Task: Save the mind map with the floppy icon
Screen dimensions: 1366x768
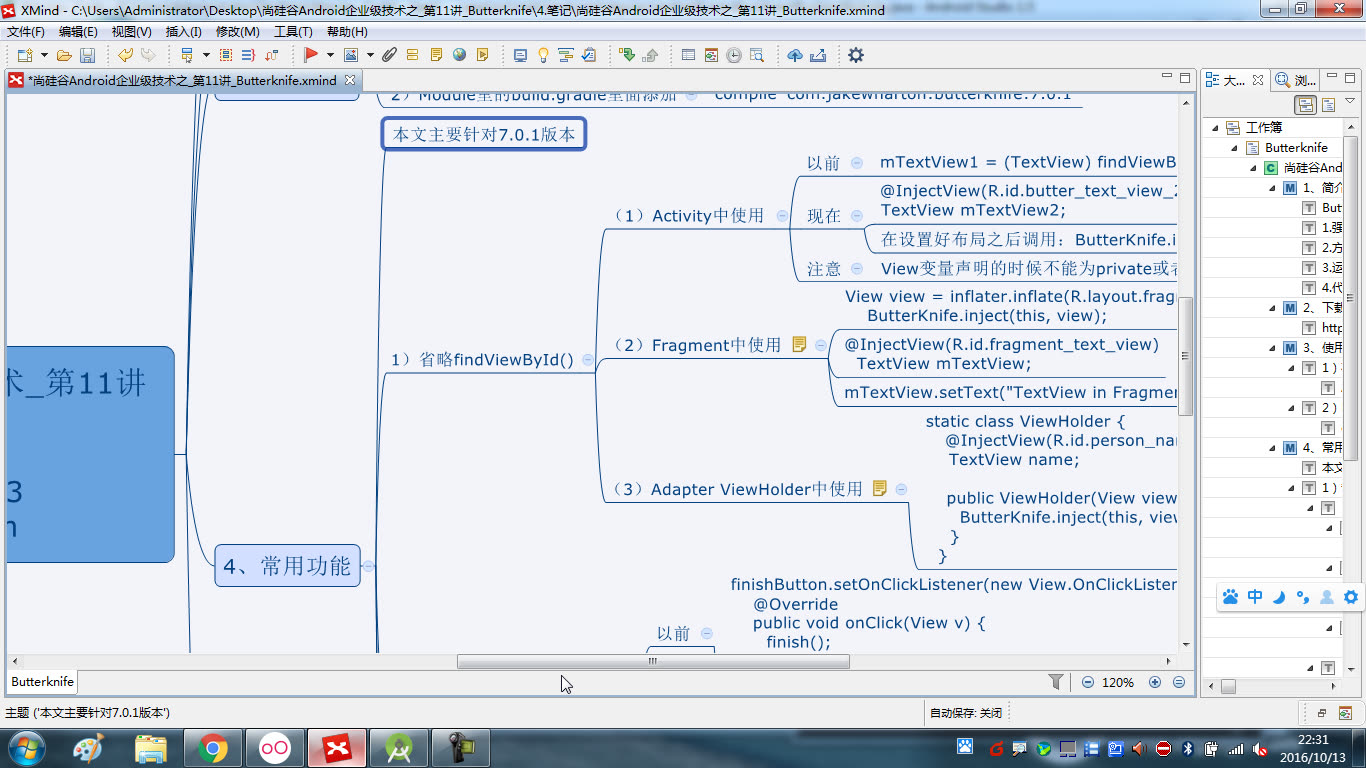Action: tap(87, 55)
